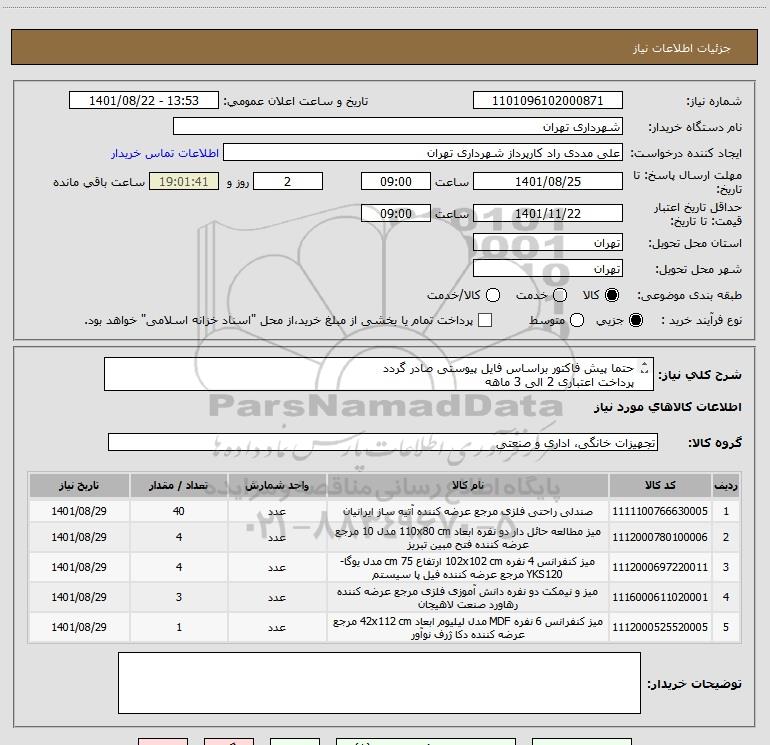Click the item name صندلی راحتی فلزی
Screen dimensions: 770x745
click(x=468, y=511)
